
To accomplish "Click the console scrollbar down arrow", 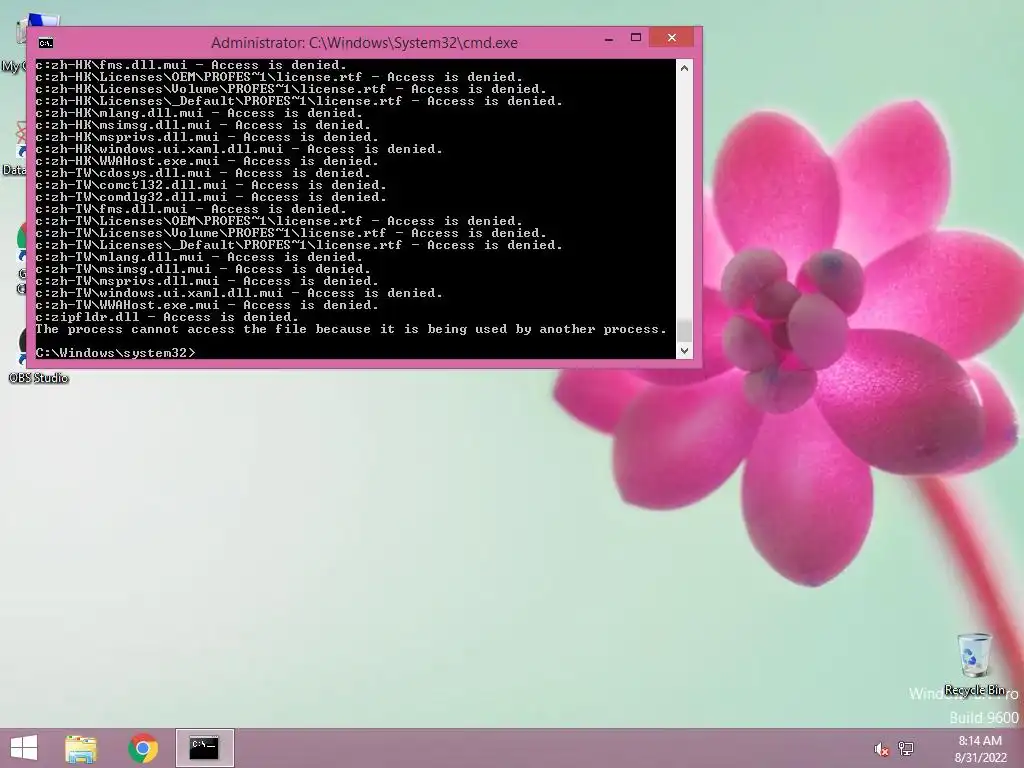I will tap(684, 351).
